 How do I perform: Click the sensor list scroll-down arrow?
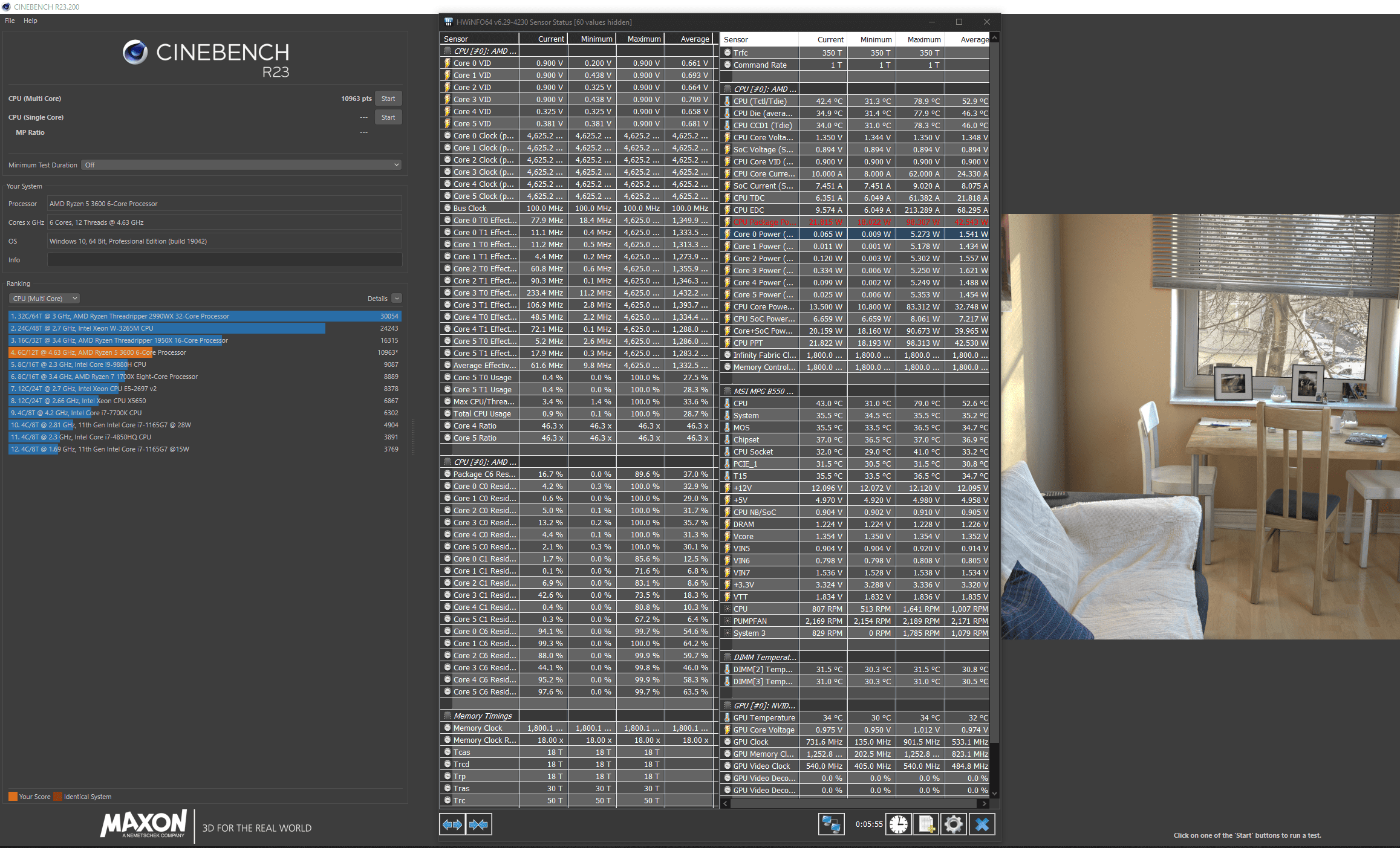994,793
